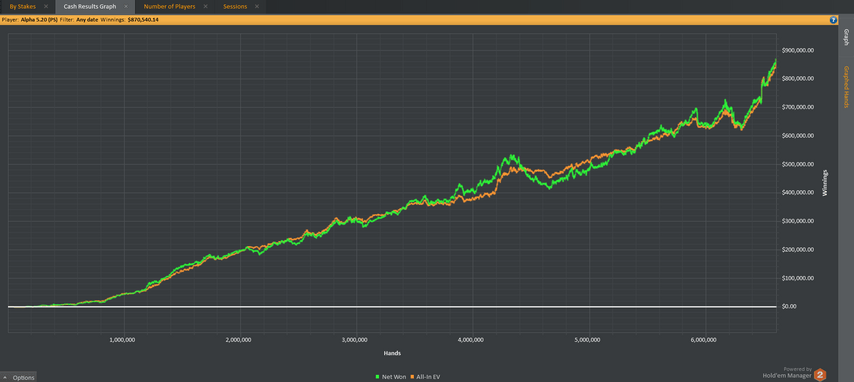The width and height of the screenshot is (854, 382).
Task: Click the Hold'em Manager 2 logo icon
Action: (820, 375)
